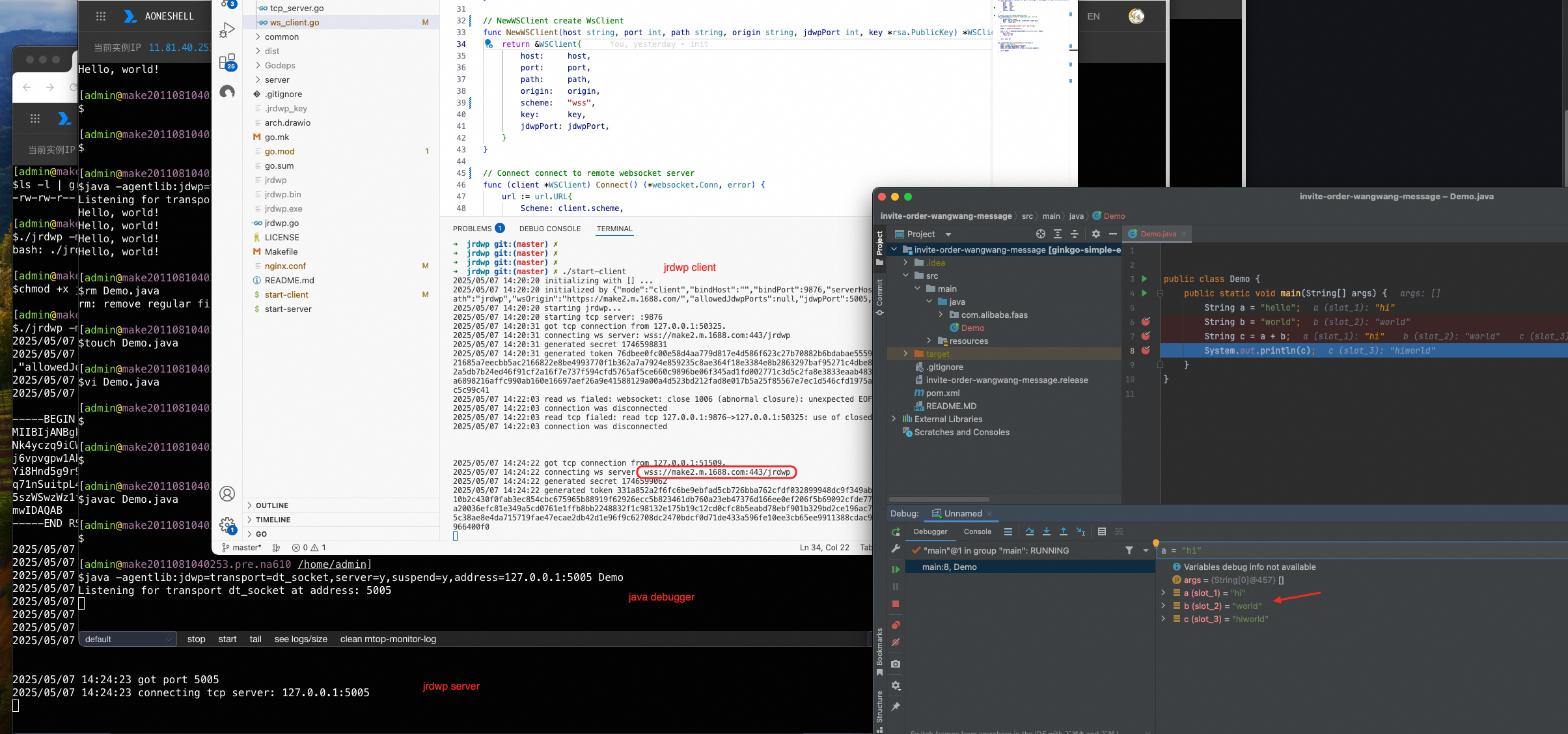The height and width of the screenshot is (734, 1568).
Task: Click Step Over in debugger toolbar
Action: pyautogui.click(x=1029, y=531)
